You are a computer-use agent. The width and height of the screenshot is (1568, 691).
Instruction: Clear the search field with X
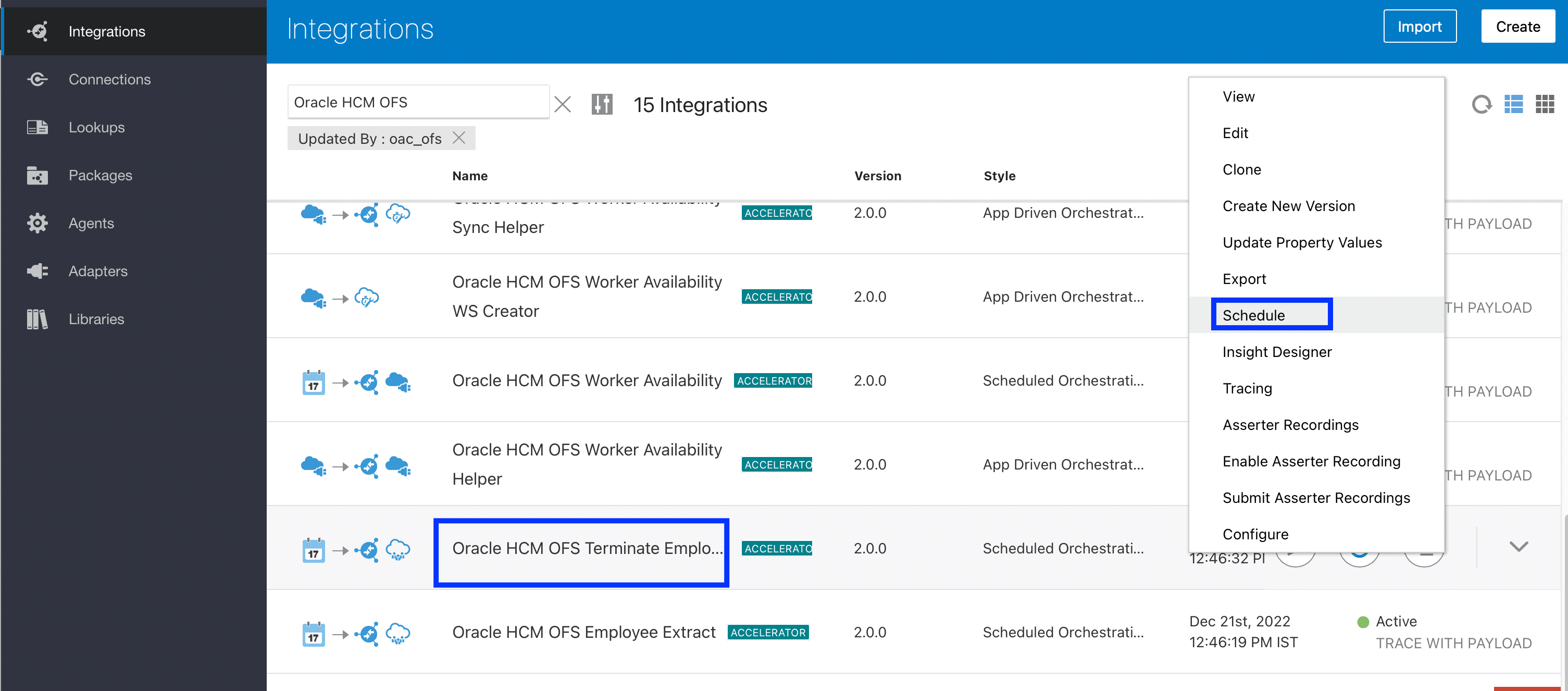[563, 104]
